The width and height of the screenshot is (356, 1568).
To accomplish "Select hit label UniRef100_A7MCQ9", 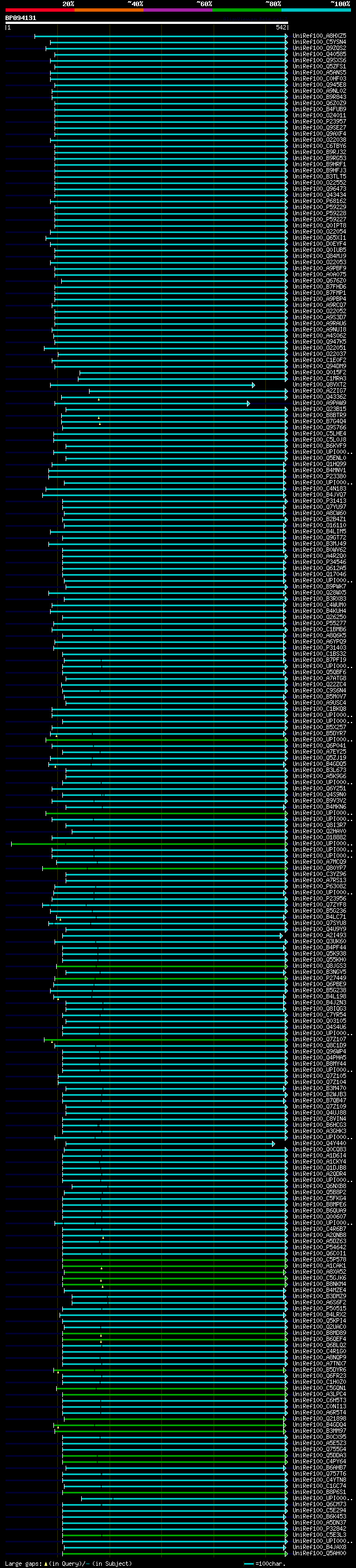I will pyautogui.click(x=319, y=862).
